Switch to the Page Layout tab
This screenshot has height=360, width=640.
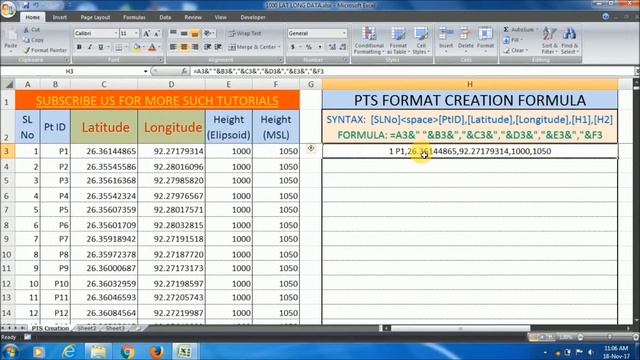95,18
